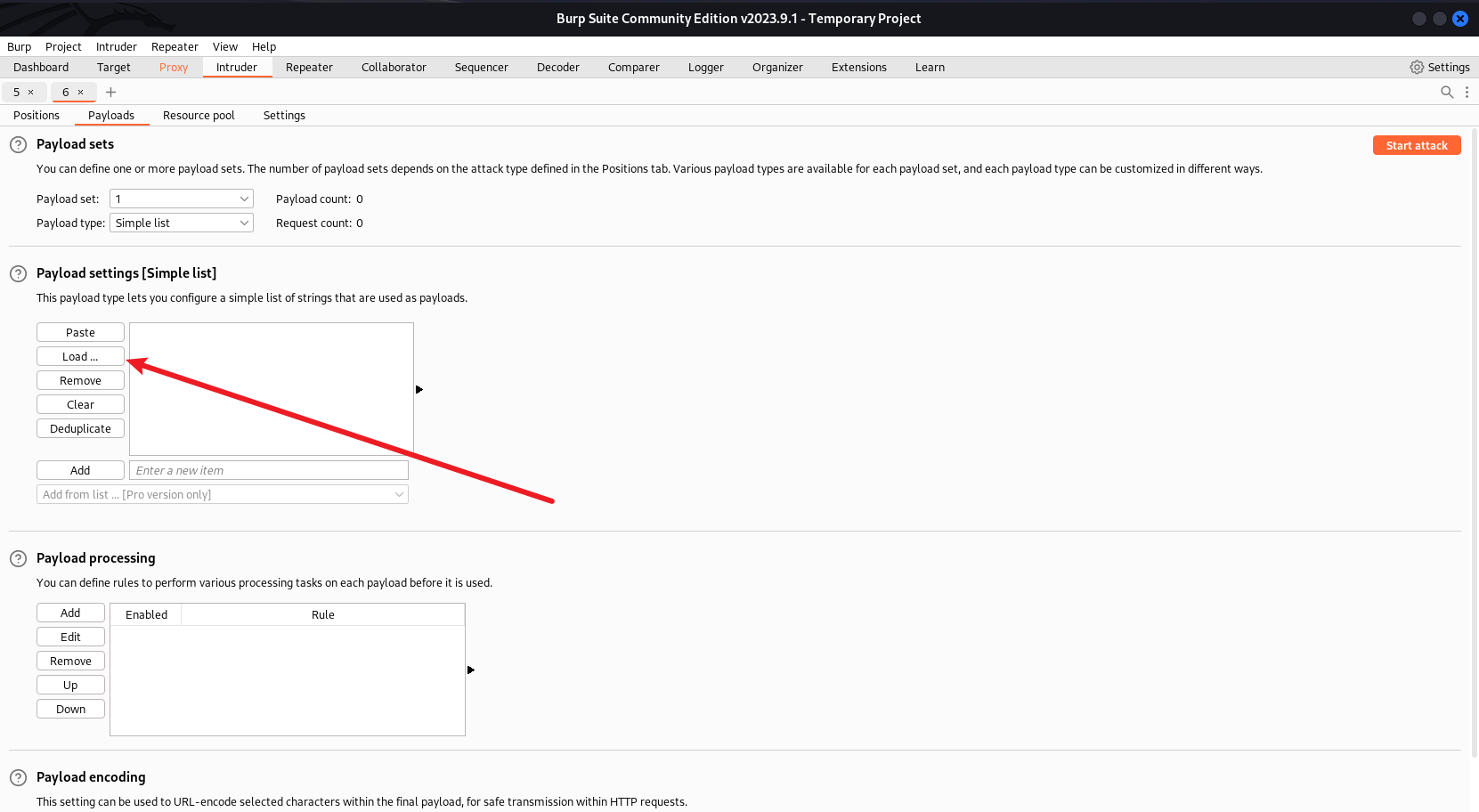Open the Payload set dropdown
Image resolution: width=1479 pixels, height=812 pixels.
click(182, 199)
